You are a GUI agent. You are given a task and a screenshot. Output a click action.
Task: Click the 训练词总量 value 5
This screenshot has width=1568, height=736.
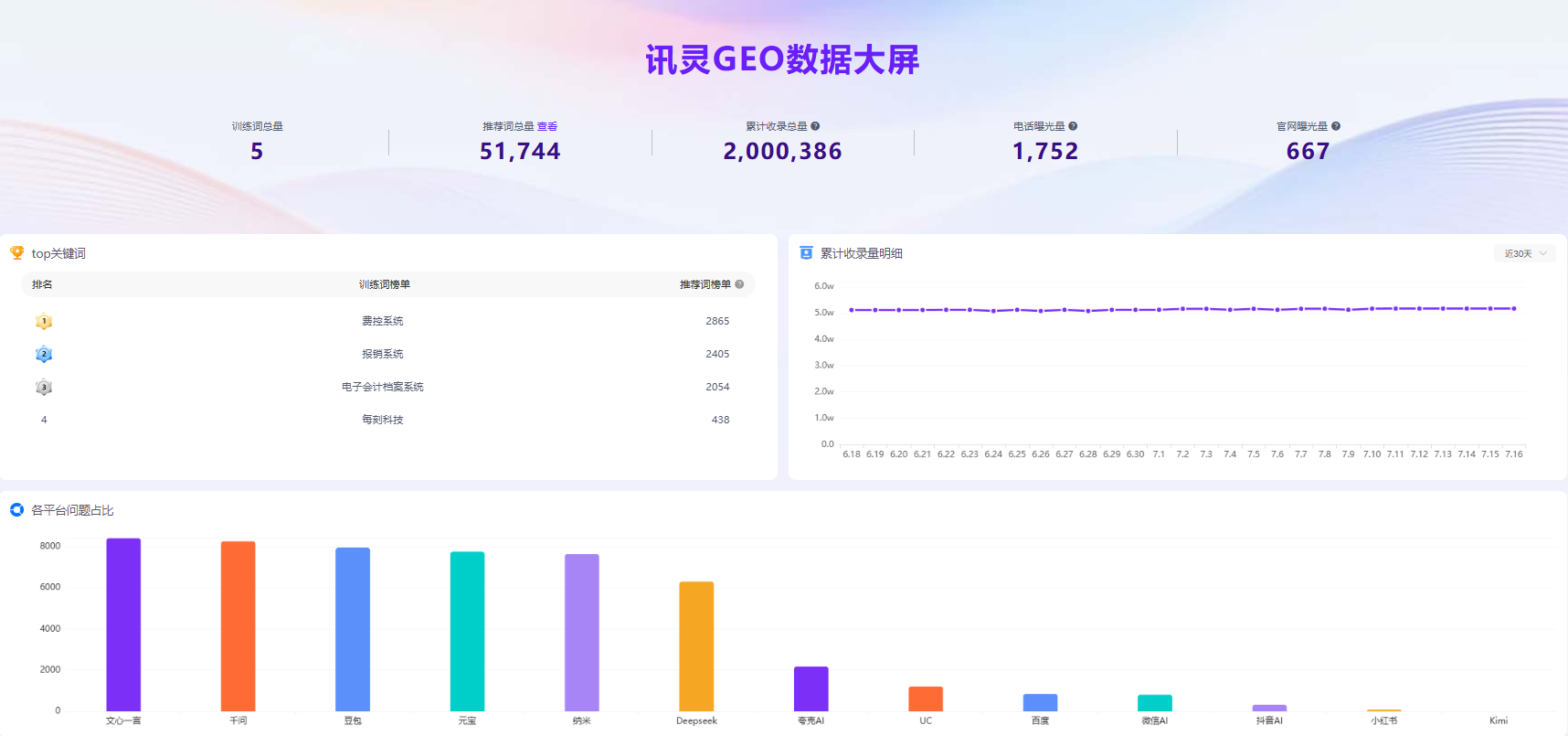coord(257,151)
